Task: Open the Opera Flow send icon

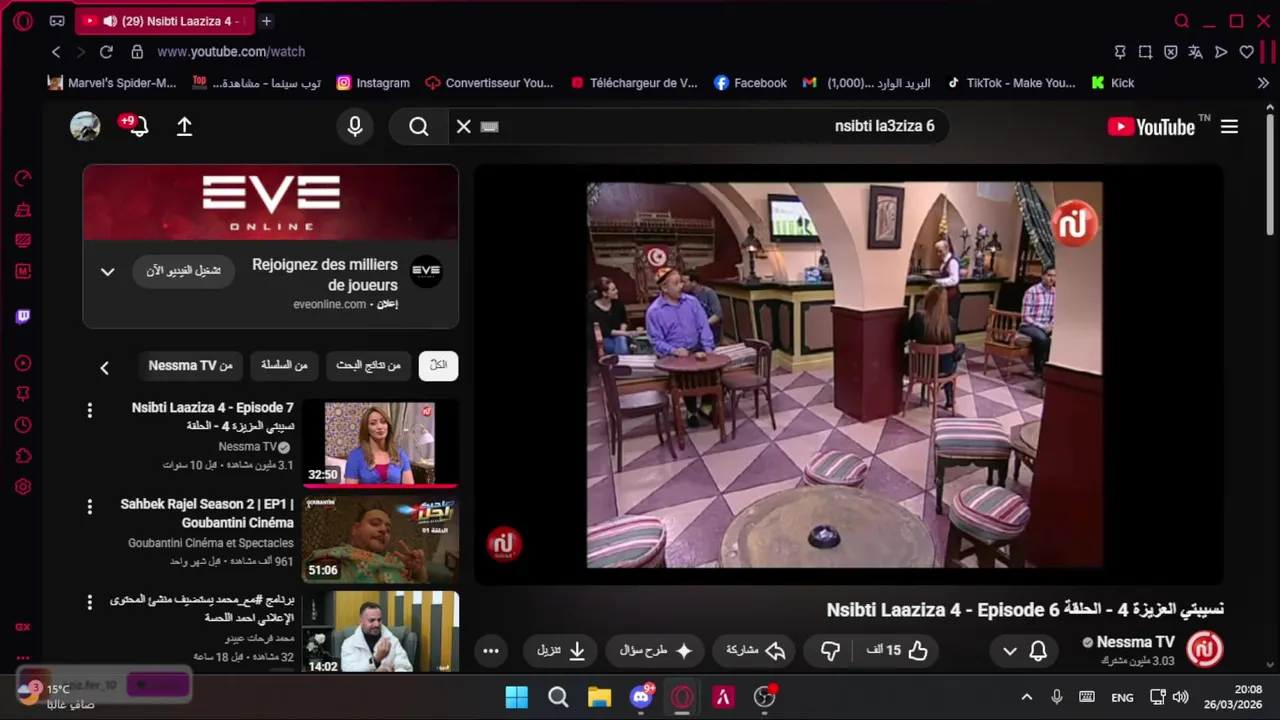Action: click(x=1221, y=52)
